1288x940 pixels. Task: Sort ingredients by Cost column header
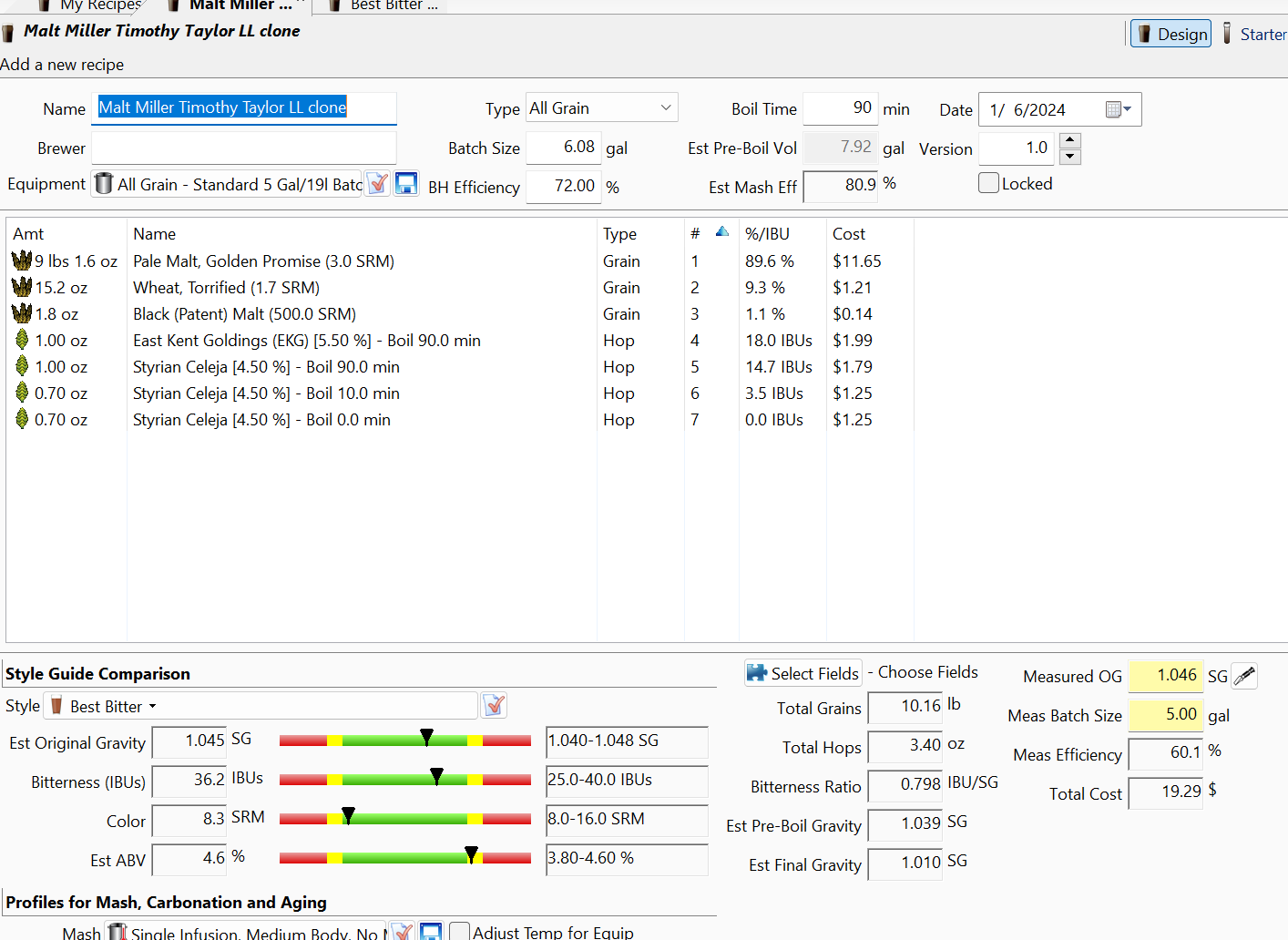click(x=849, y=234)
